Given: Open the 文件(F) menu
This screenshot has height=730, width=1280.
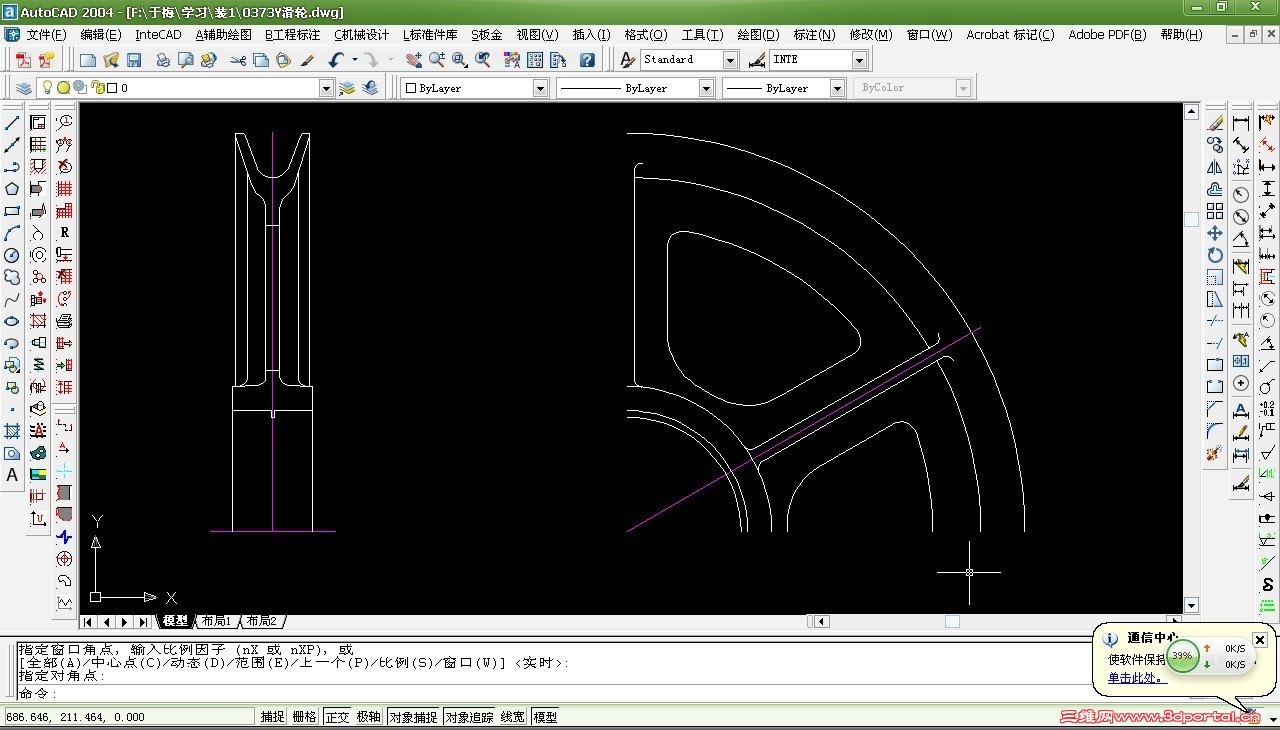Looking at the screenshot, I should pos(46,35).
